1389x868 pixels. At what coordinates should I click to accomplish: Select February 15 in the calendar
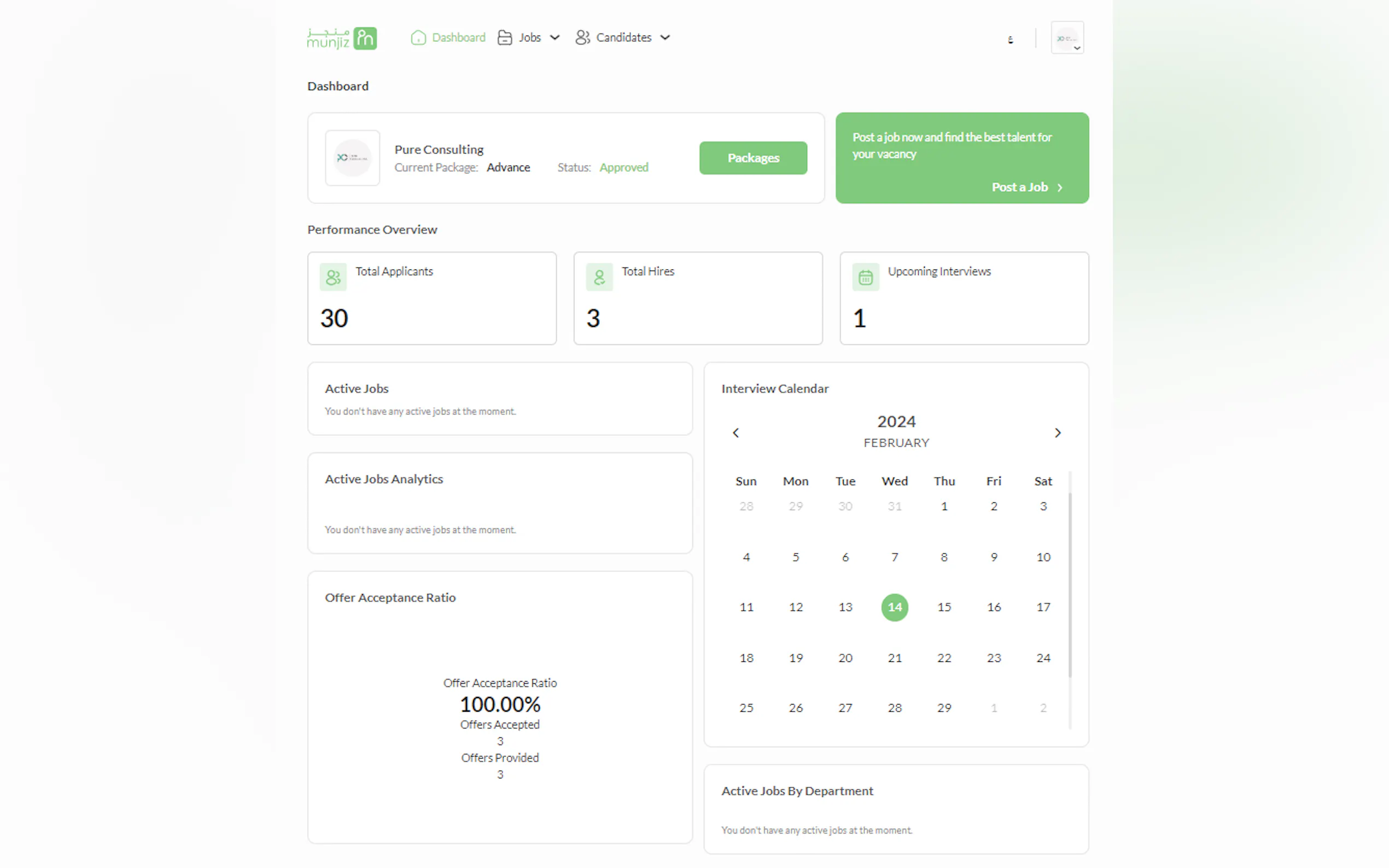tap(944, 607)
